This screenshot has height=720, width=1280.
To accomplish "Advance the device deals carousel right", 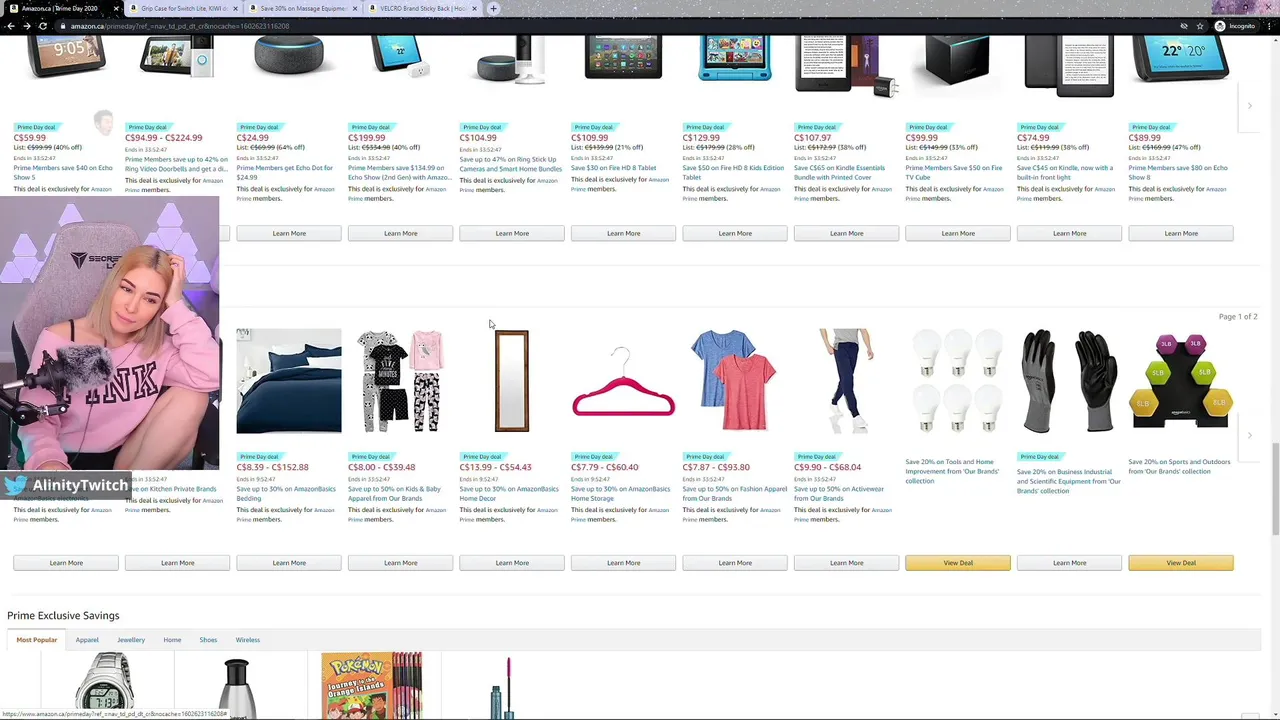I will pos(1249,106).
